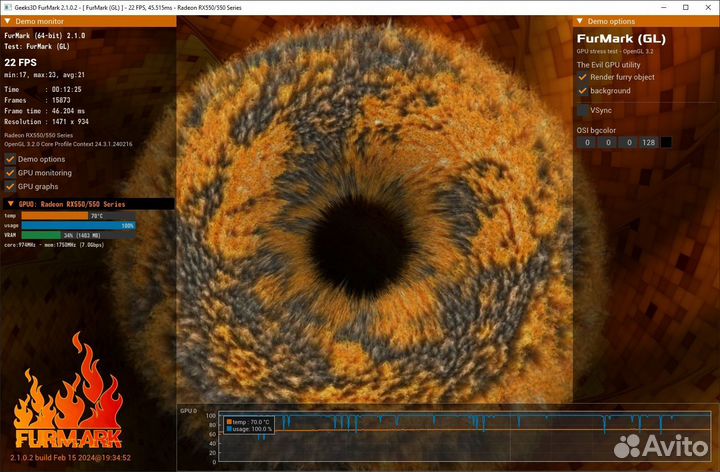Enable the VSync checkbox
Viewport: 720px width, 472px height.
[x=583, y=110]
